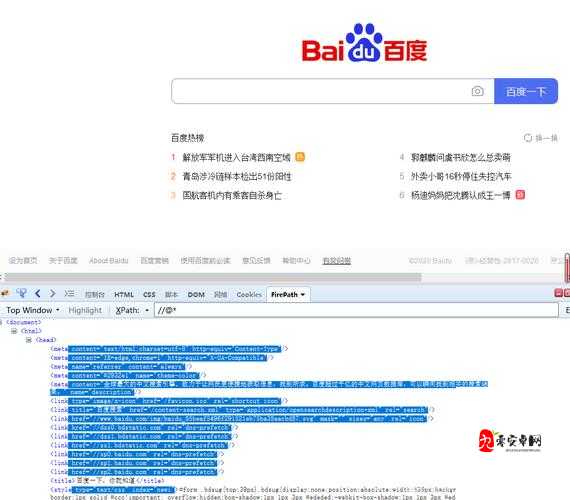
Task: Click the refresh icon beside 换一换
Action: pyautogui.click(x=527, y=138)
